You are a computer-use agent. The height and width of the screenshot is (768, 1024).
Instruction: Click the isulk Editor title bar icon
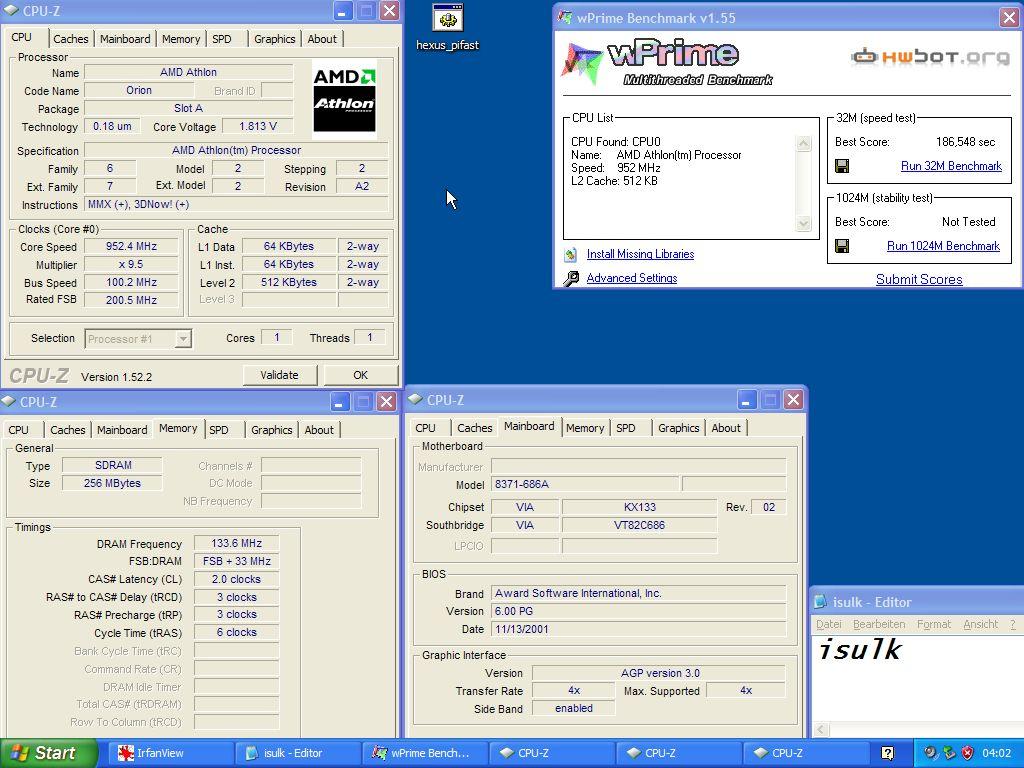(x=820, y=601)
